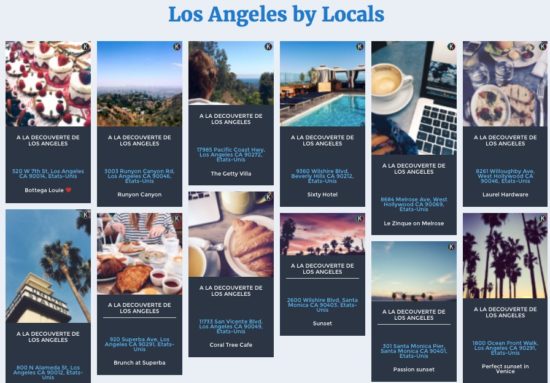Image resolution: width=550 pixels, height=383 pixels.
Task: Open the 1800 Ocean Front Walk address link
Action: tap(505, 348)
